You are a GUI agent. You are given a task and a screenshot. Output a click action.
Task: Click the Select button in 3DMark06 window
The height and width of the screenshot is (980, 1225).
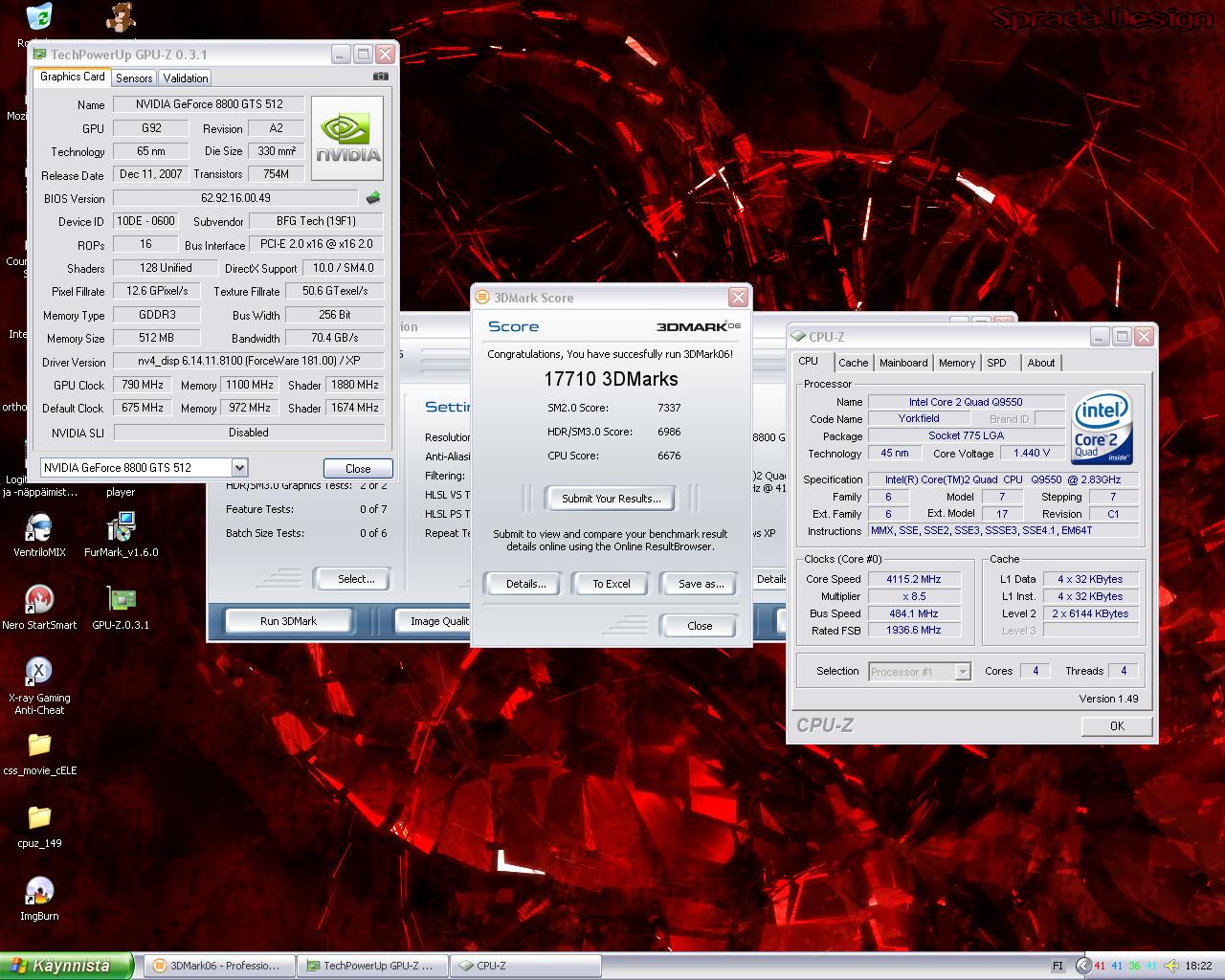pos(355,579)
